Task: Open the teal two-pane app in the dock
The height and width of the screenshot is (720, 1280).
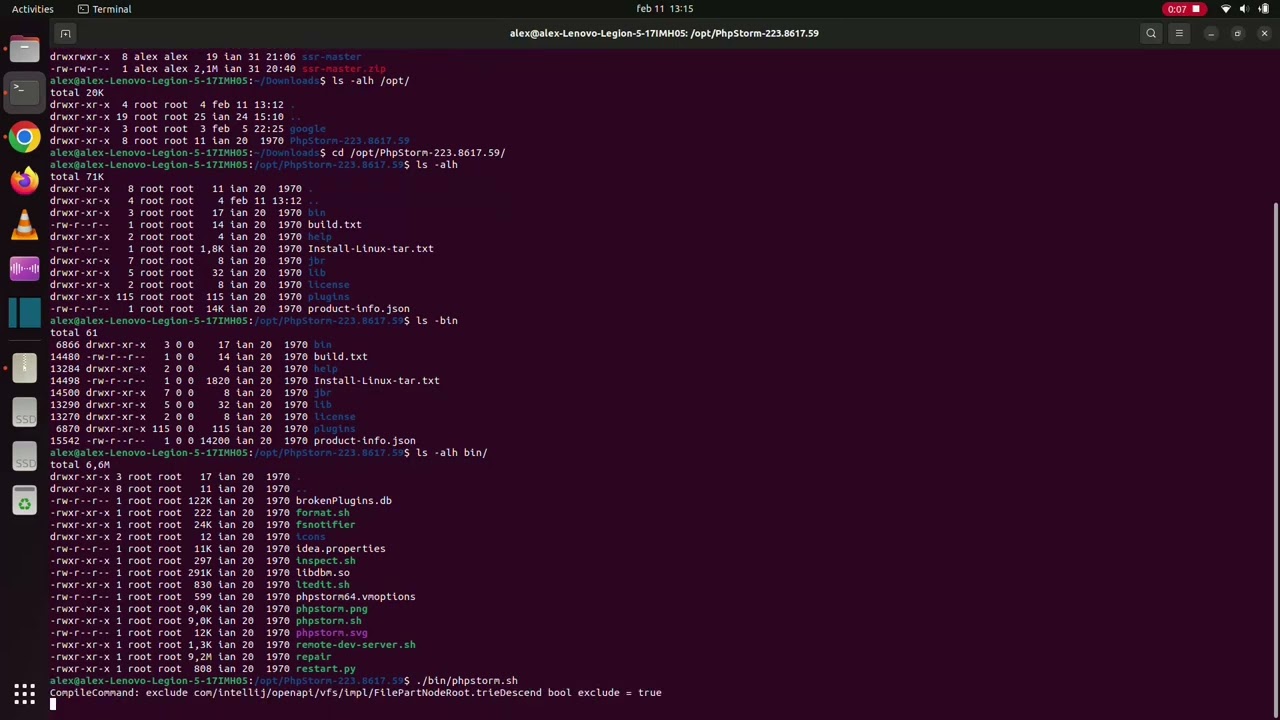Action: [24, 313]
